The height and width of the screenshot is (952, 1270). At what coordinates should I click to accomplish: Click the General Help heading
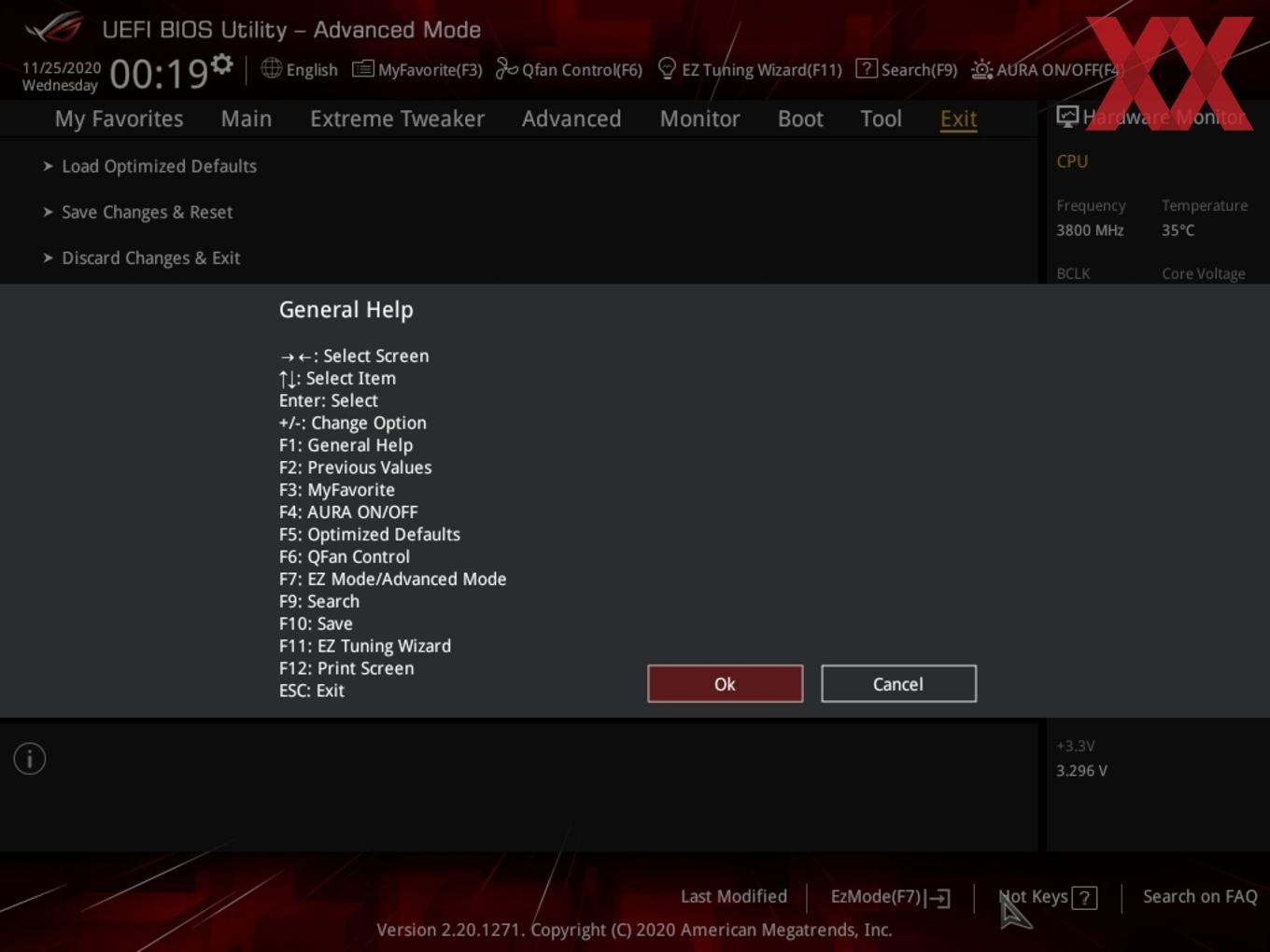[346, 310]
